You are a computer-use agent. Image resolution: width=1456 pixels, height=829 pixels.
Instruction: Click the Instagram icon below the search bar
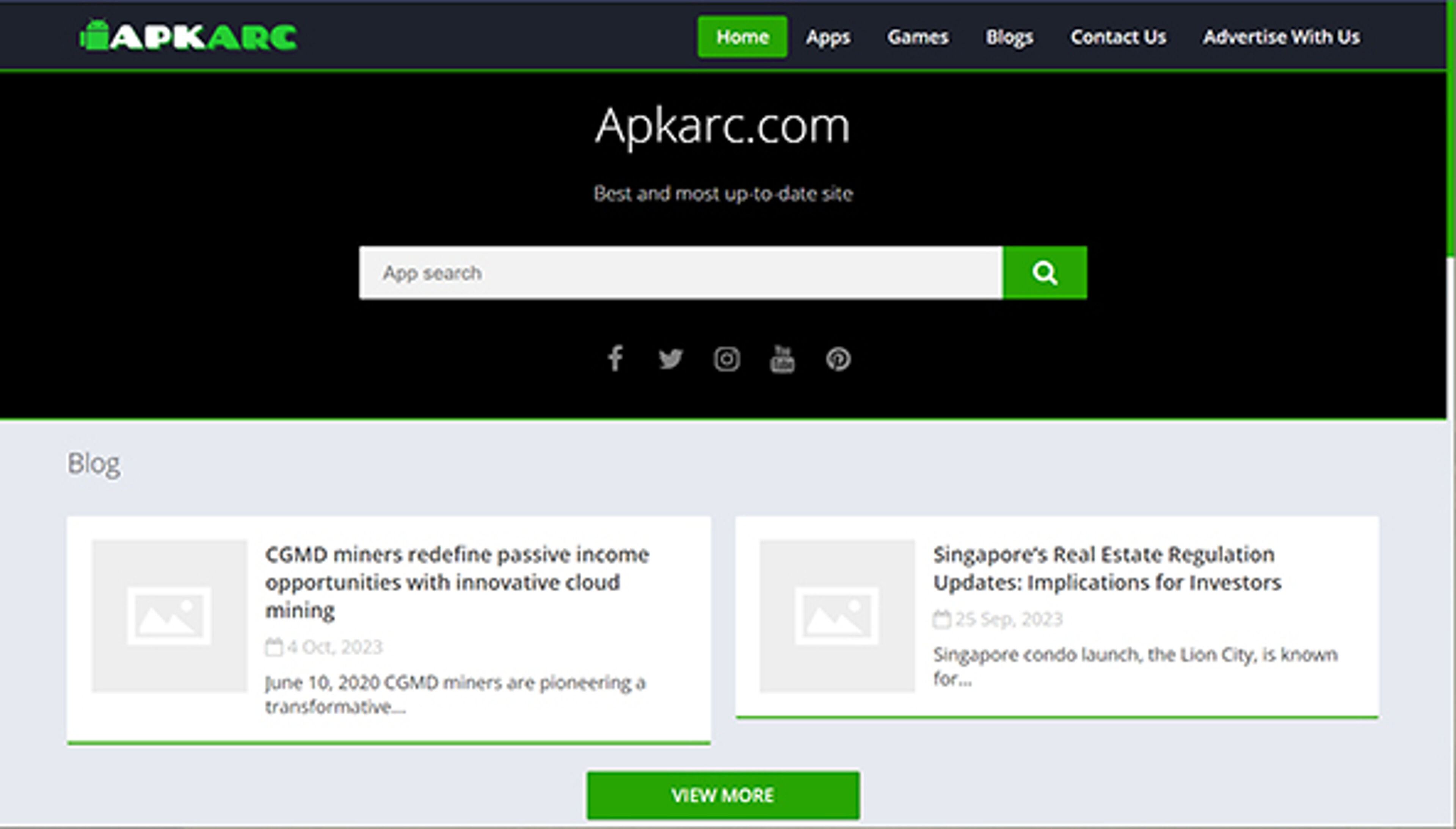point(726,359)
